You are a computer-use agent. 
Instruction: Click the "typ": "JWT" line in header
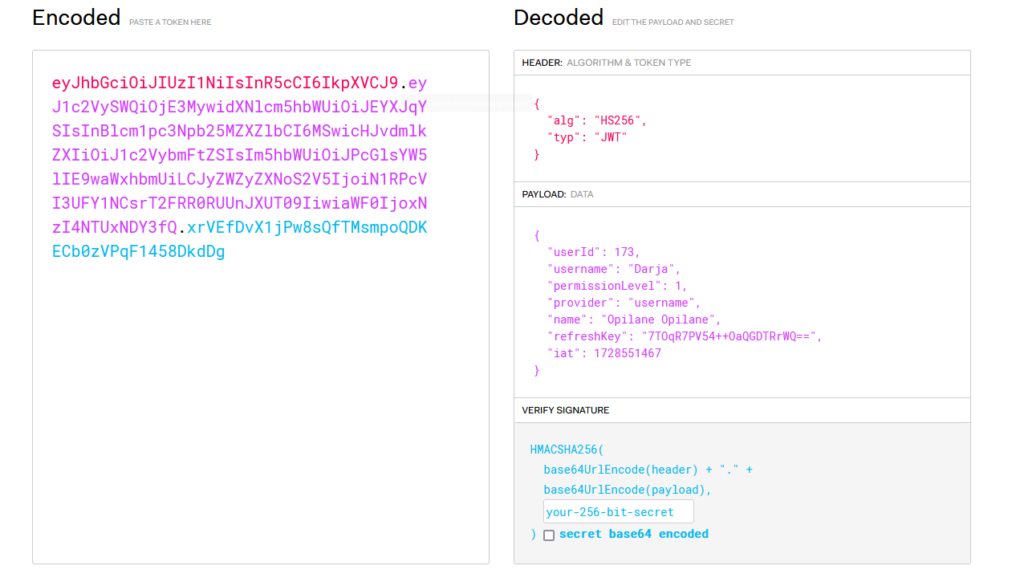click(x=587, y=137)
